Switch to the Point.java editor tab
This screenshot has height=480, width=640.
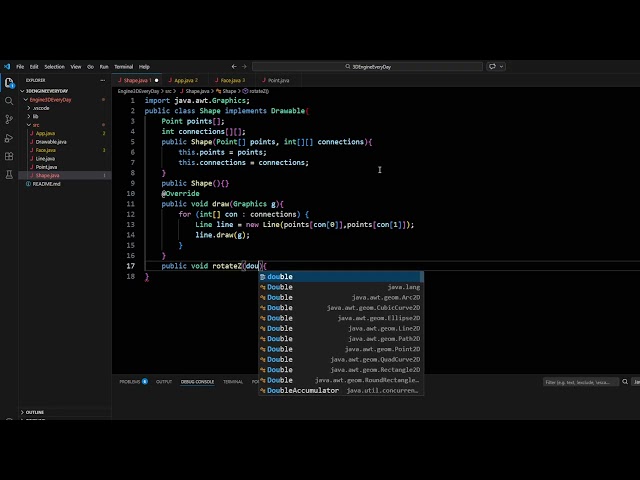click(x=278, y=80)
